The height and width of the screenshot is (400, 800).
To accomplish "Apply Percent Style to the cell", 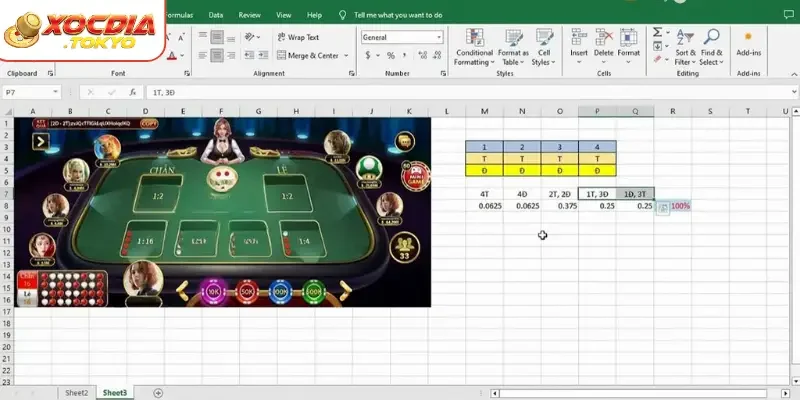I will [x=391, y=55].
